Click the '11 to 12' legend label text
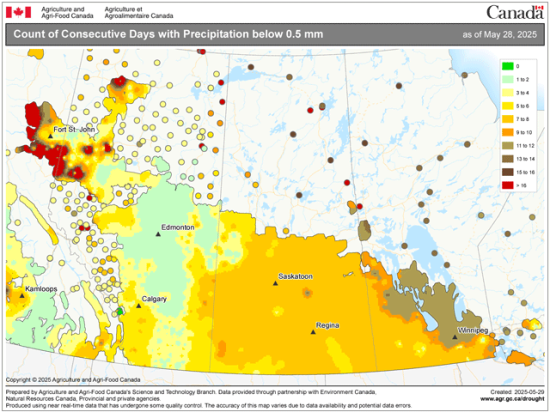550x412 pixels. (x=525, y=146)
